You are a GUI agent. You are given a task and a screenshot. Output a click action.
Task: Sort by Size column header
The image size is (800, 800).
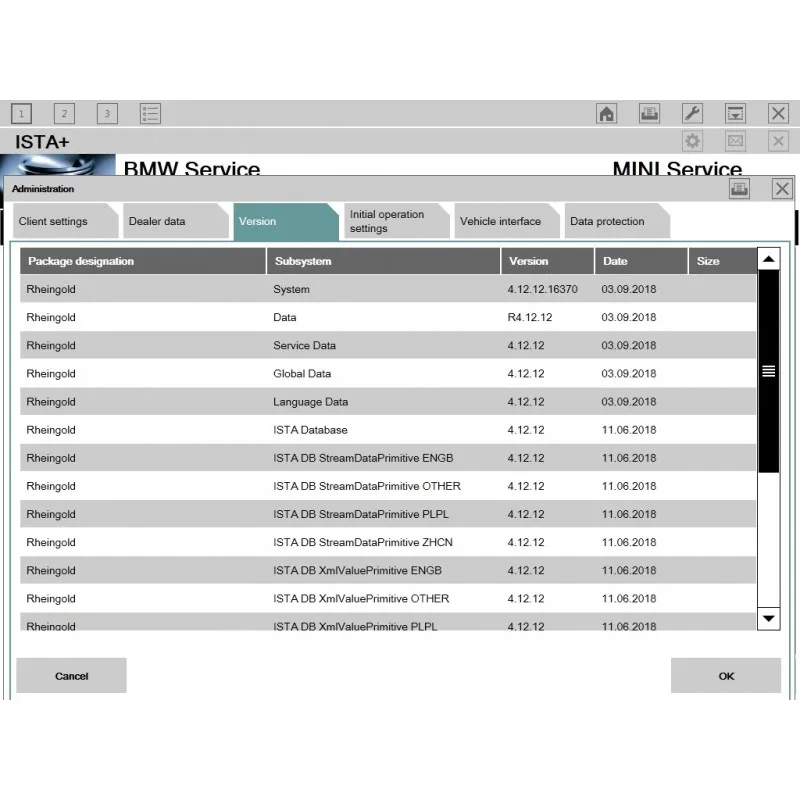(722, 261)
